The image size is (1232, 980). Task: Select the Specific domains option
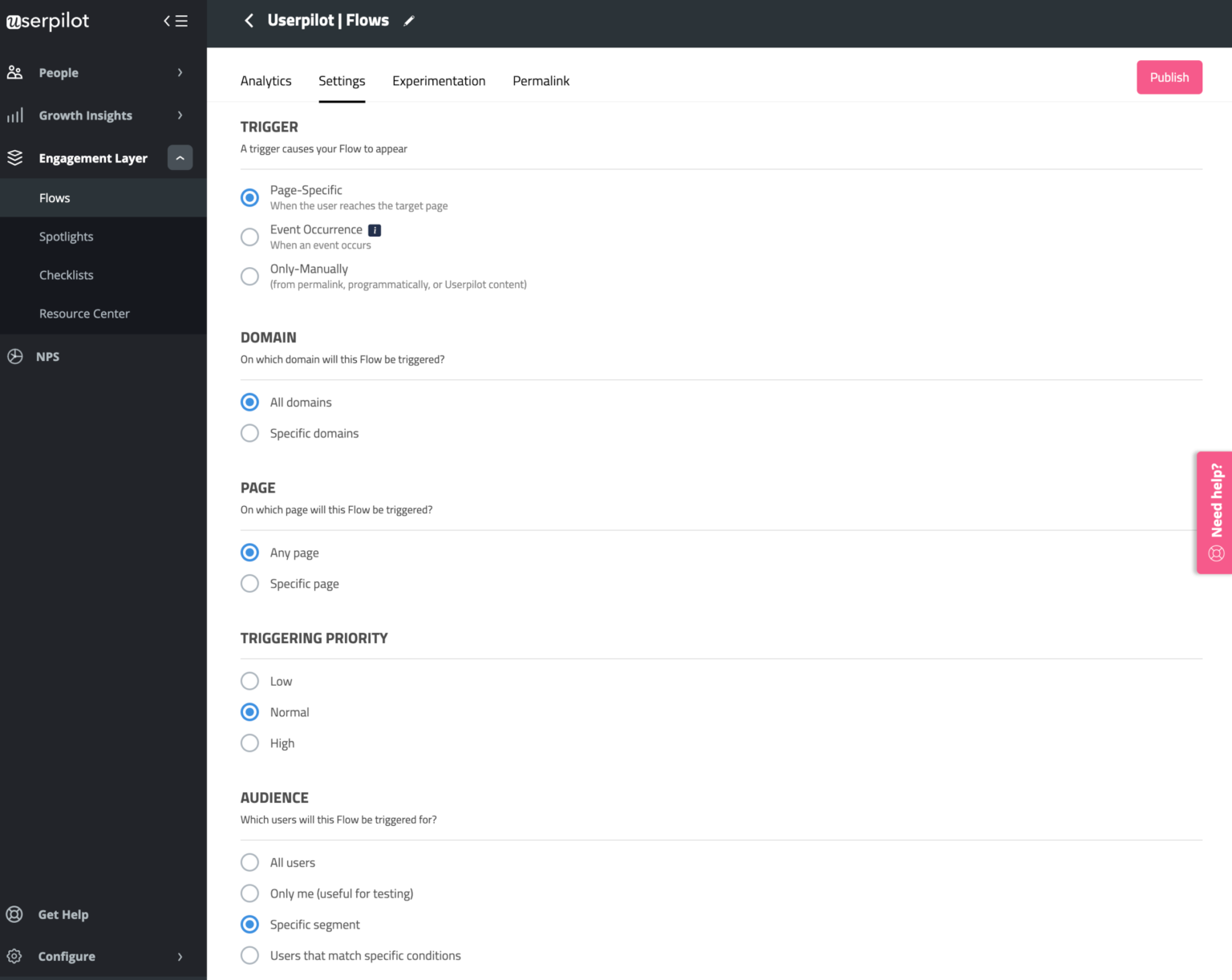(x=249, y=433)
